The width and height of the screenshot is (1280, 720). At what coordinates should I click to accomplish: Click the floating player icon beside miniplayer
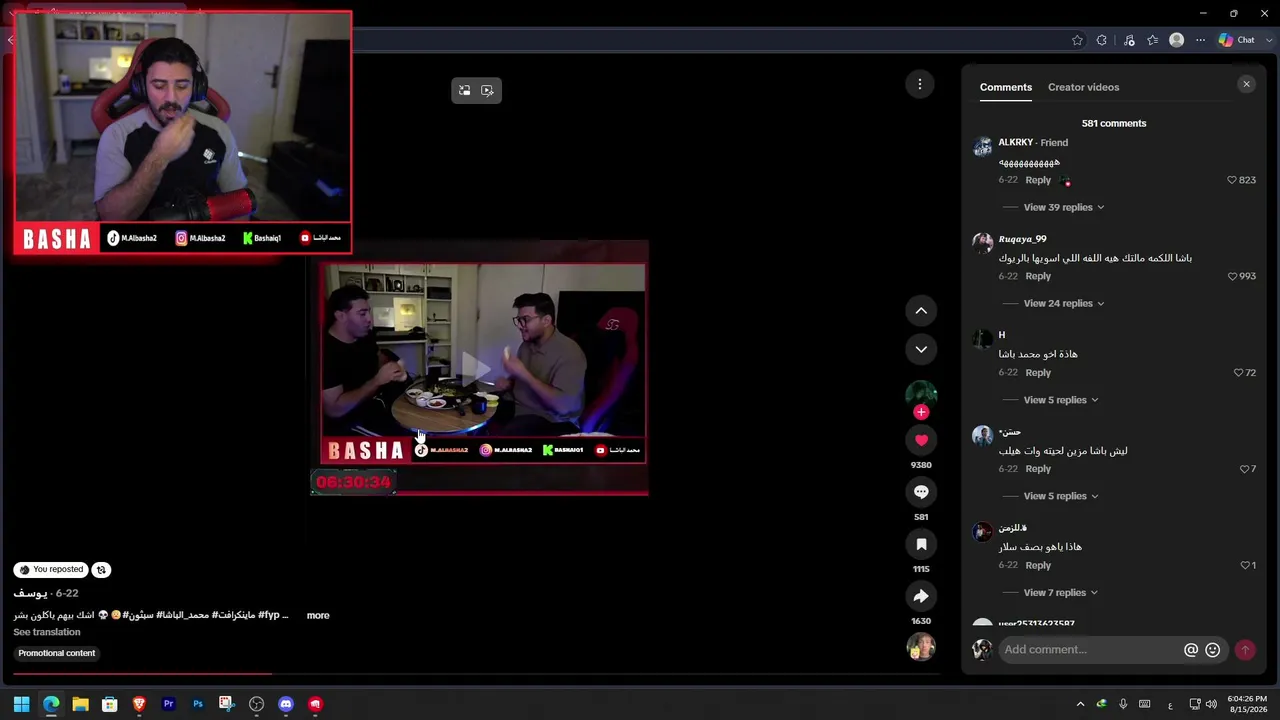coord(487,90)
